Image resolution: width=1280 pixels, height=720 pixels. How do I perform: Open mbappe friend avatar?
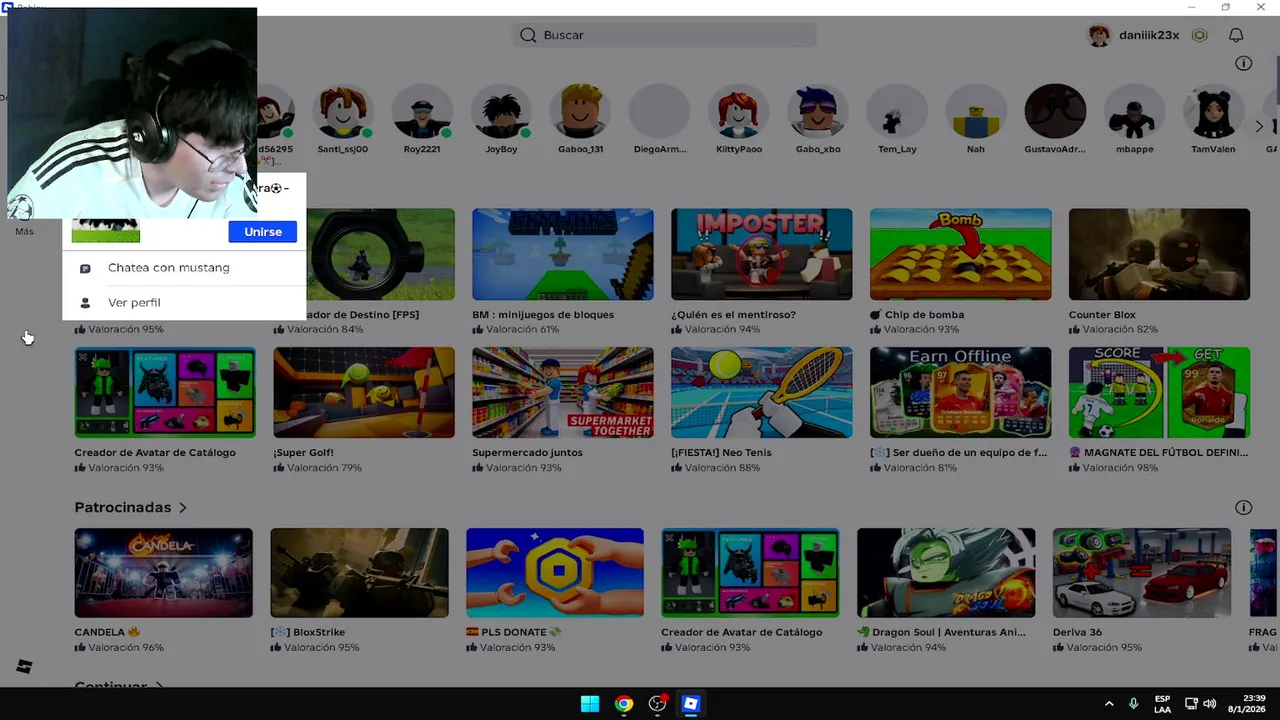[1134, 111]
